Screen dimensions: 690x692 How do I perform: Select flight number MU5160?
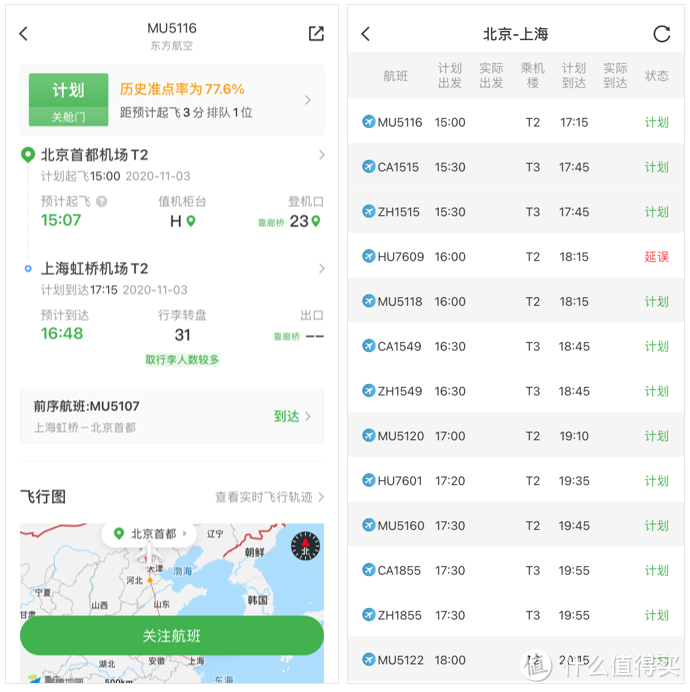(x=401, y=526)
